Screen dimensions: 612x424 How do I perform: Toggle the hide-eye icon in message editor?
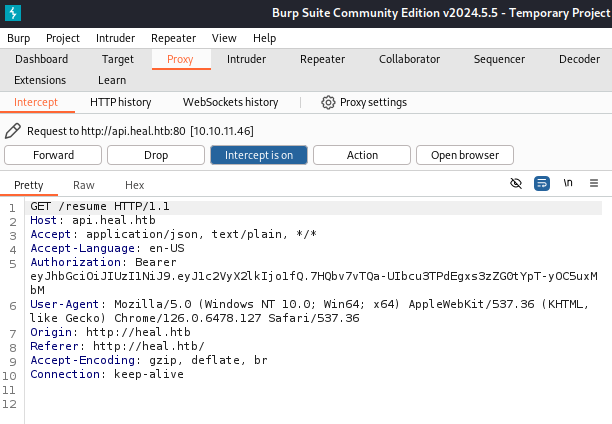coord(516,184)
